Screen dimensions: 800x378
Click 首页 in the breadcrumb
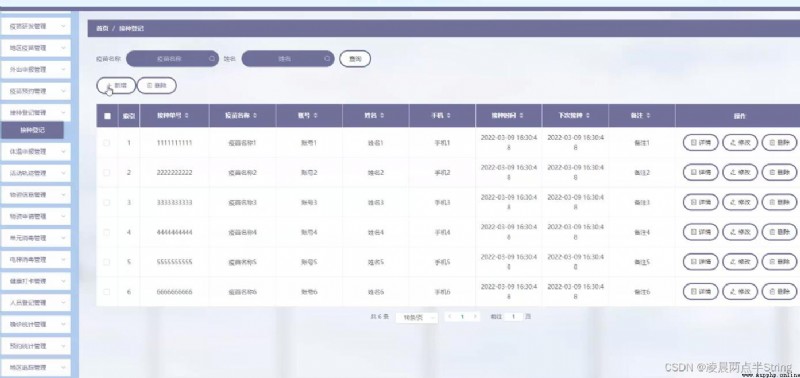102,29
